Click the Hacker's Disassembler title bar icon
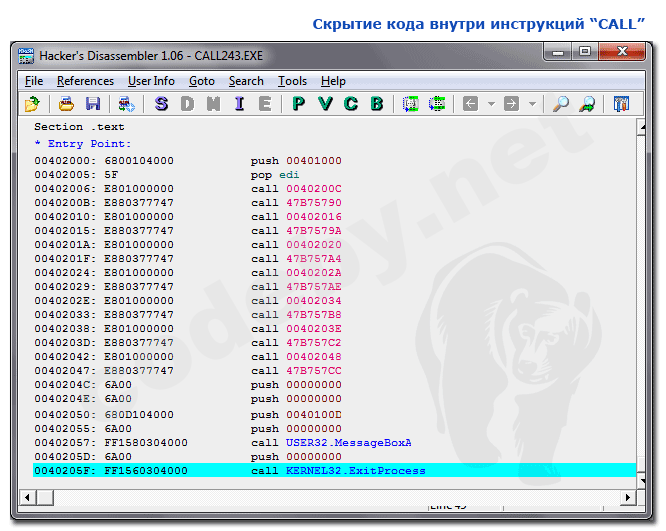The image size is (666, 531). coord(26,56)
